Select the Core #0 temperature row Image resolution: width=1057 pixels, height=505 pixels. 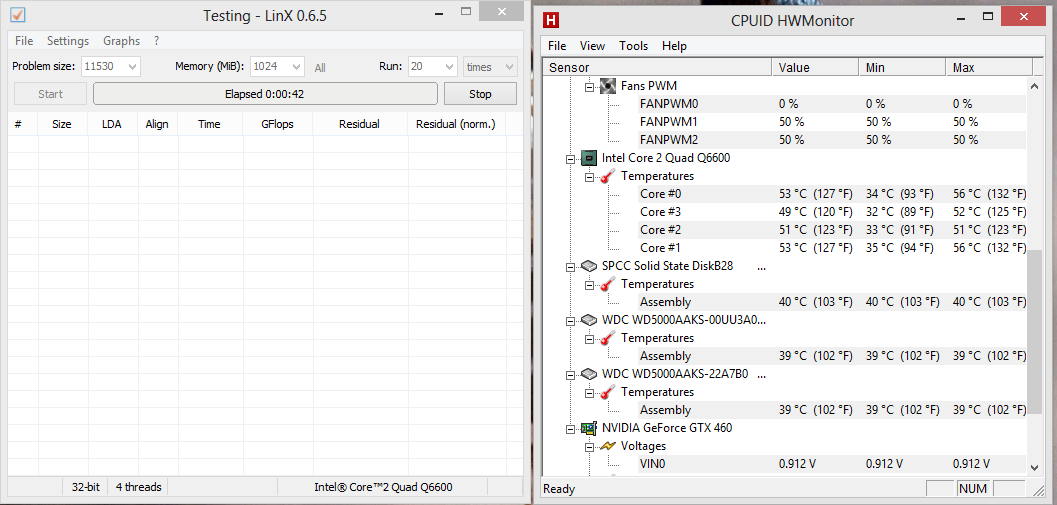click(x=832, y=194)
